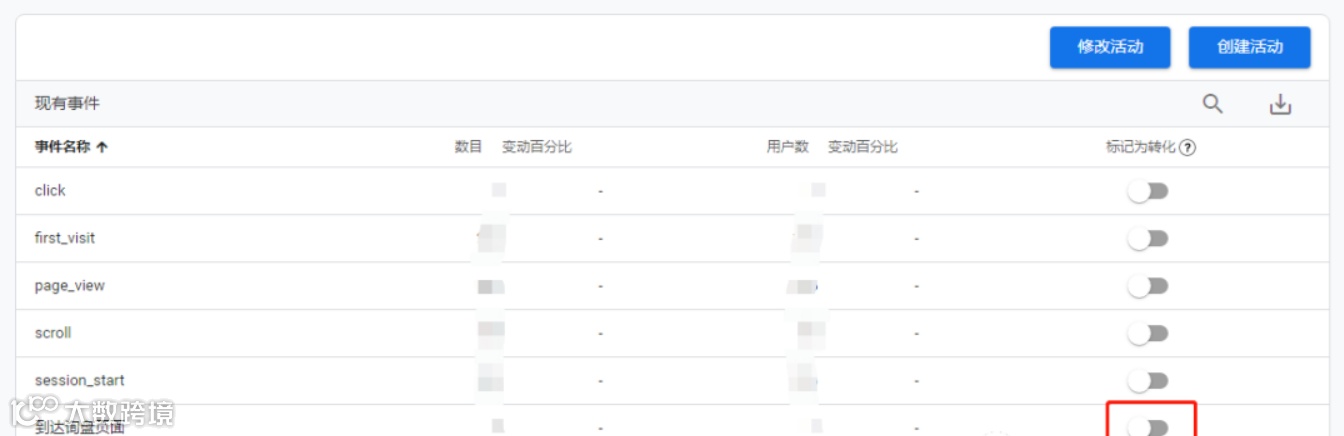Screen dimensions: 1344x436
Task: Open the help icon beside 标记为转化
Action: coord(1187,147)
